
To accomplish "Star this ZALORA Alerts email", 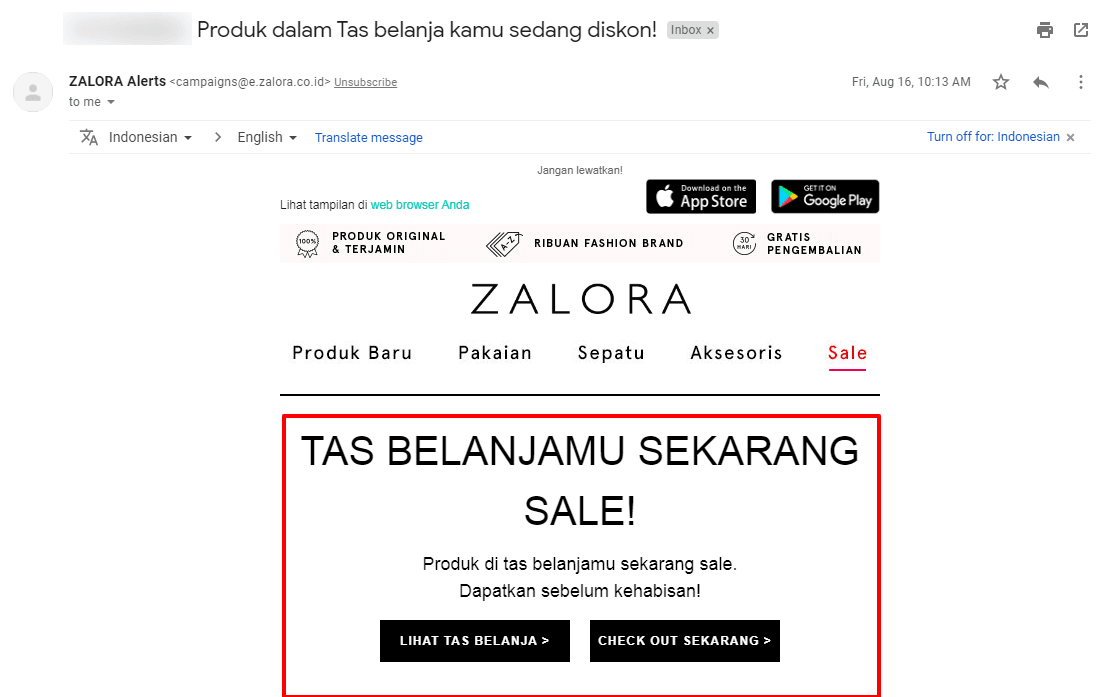I will [x=1001, y=82].
